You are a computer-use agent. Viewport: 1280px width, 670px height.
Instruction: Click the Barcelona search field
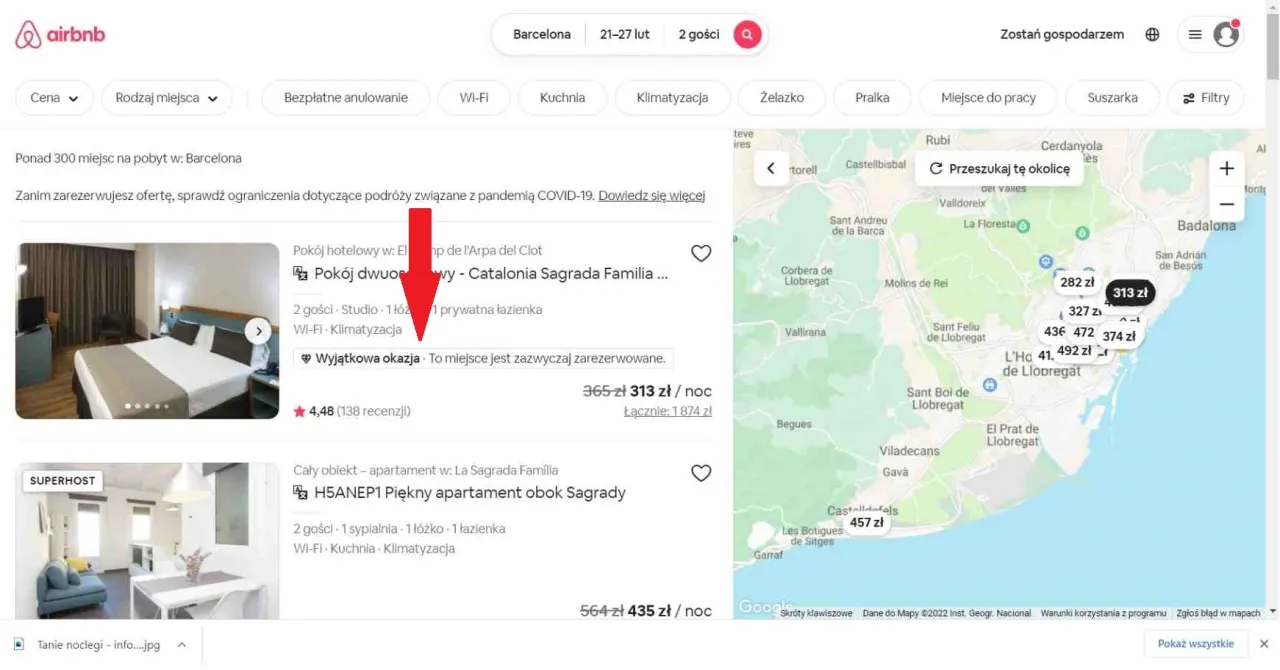coord(541,33)
